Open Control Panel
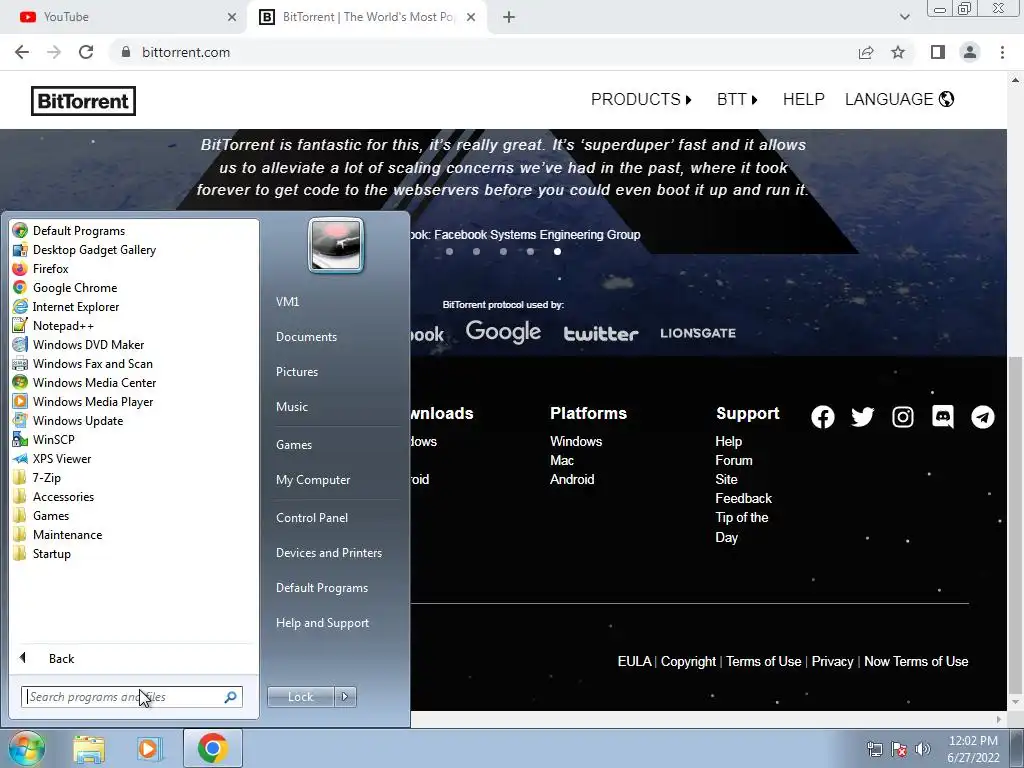Screen dimensions: 1024x768 [x=312, y=517]
